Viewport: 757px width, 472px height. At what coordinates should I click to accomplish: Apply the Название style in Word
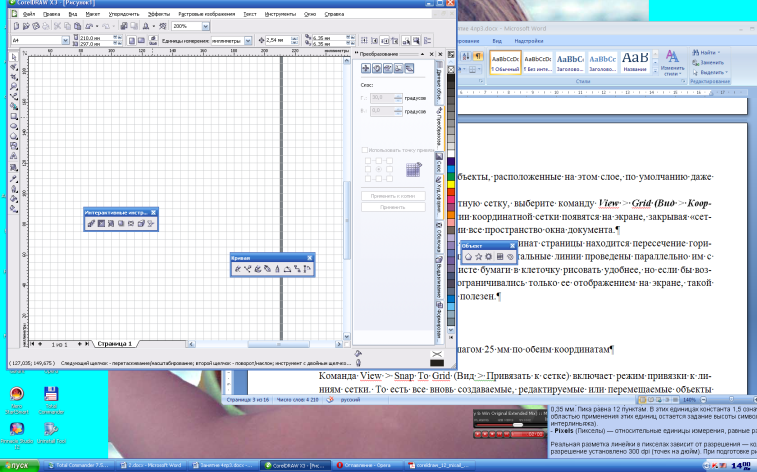point(635,62)
